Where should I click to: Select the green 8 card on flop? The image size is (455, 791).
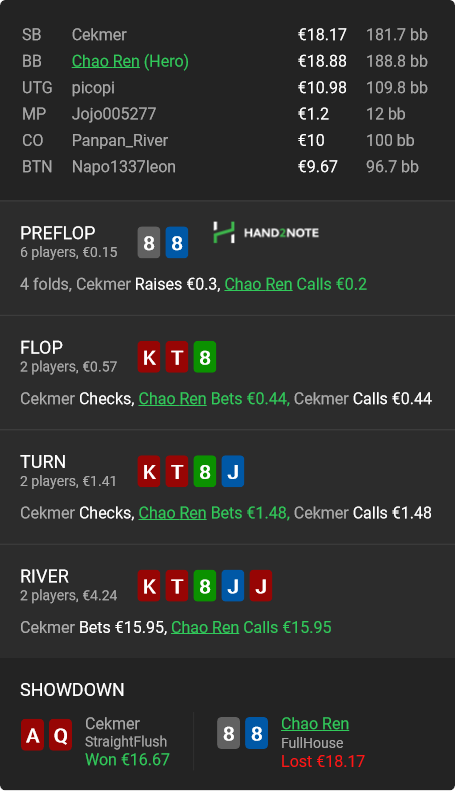coord(205,357)
